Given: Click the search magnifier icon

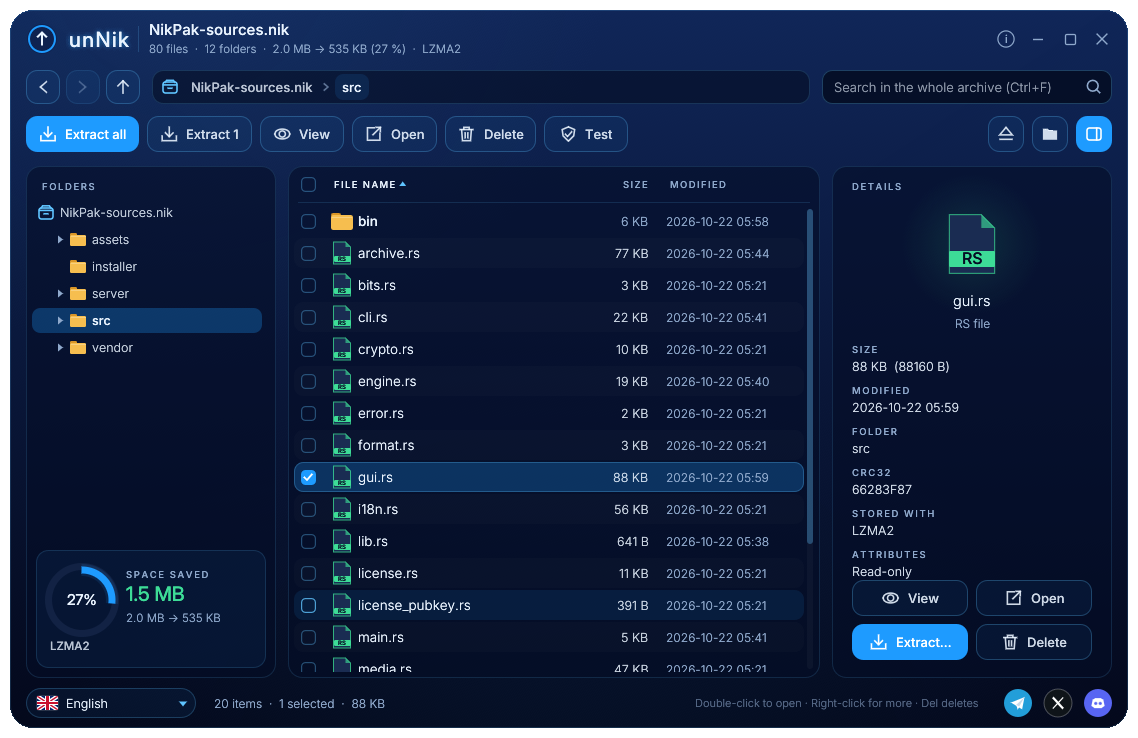Looking at the screenshot, I should 1093,87.
